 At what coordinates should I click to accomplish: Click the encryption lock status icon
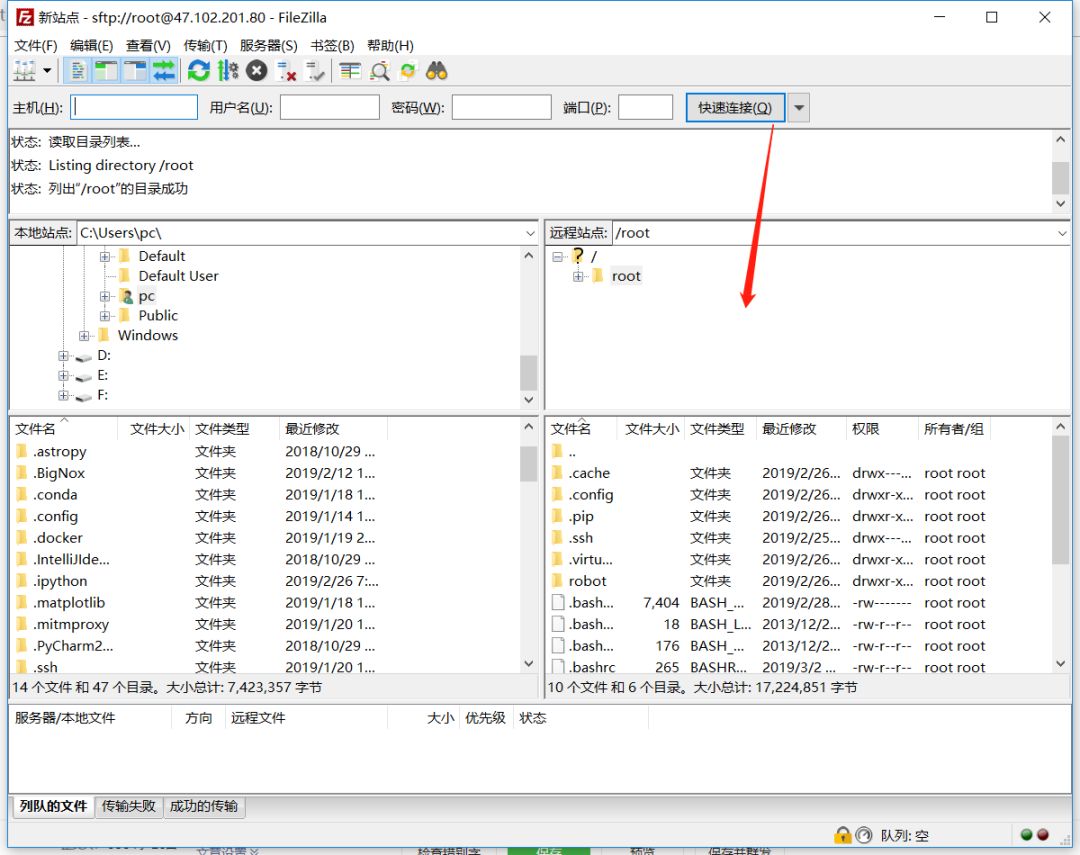(x=842, y=835)
